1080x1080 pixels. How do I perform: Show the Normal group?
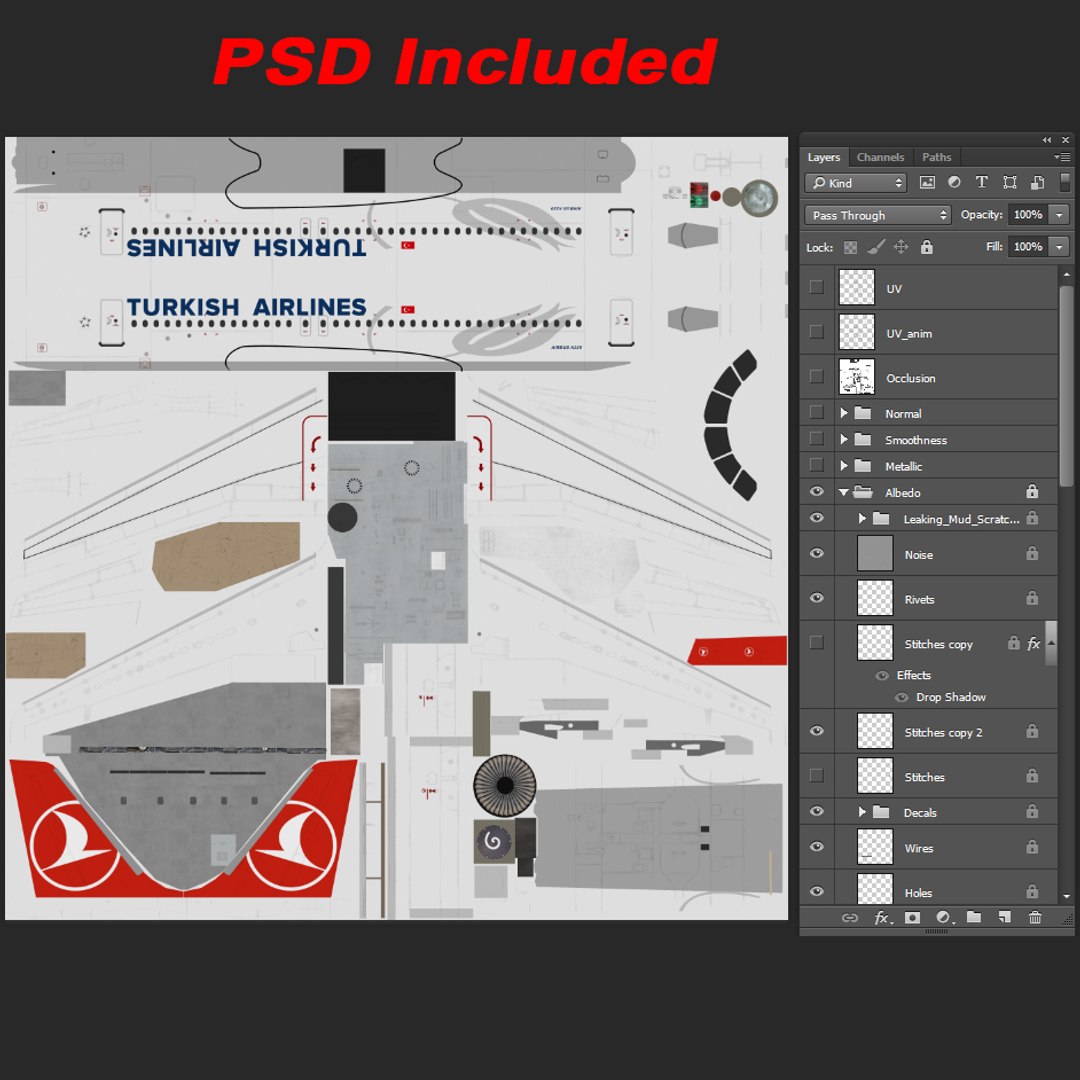816,412
